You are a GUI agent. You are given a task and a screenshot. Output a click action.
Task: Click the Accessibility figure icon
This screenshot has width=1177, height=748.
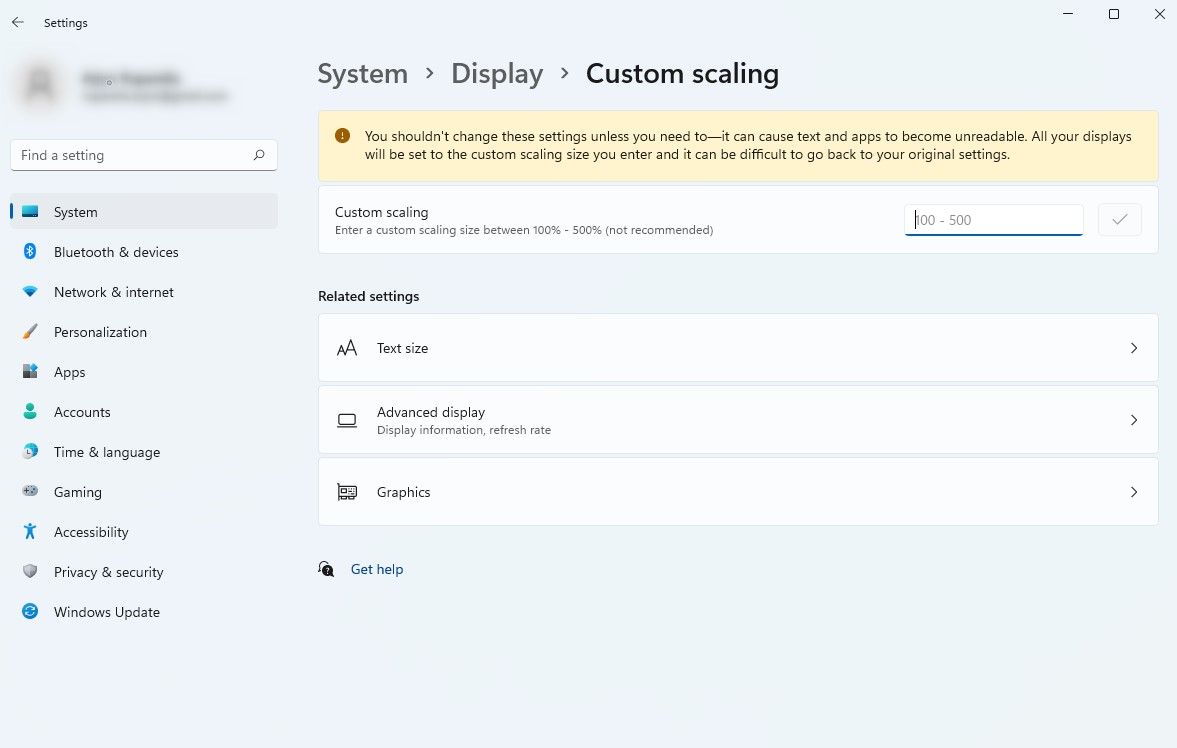tap(30, 531)
